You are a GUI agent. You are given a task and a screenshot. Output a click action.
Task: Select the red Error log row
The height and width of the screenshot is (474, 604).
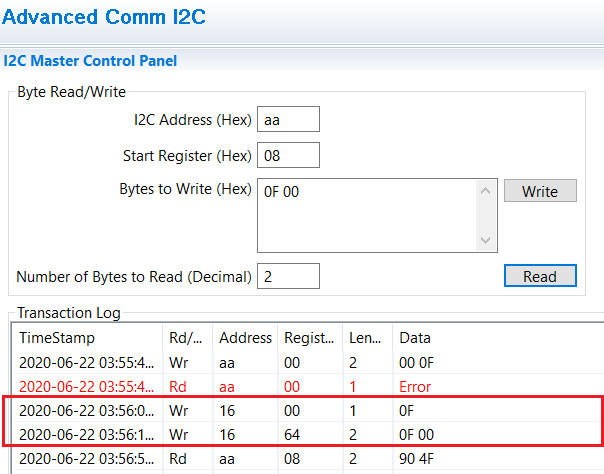(x=308, y=387)
